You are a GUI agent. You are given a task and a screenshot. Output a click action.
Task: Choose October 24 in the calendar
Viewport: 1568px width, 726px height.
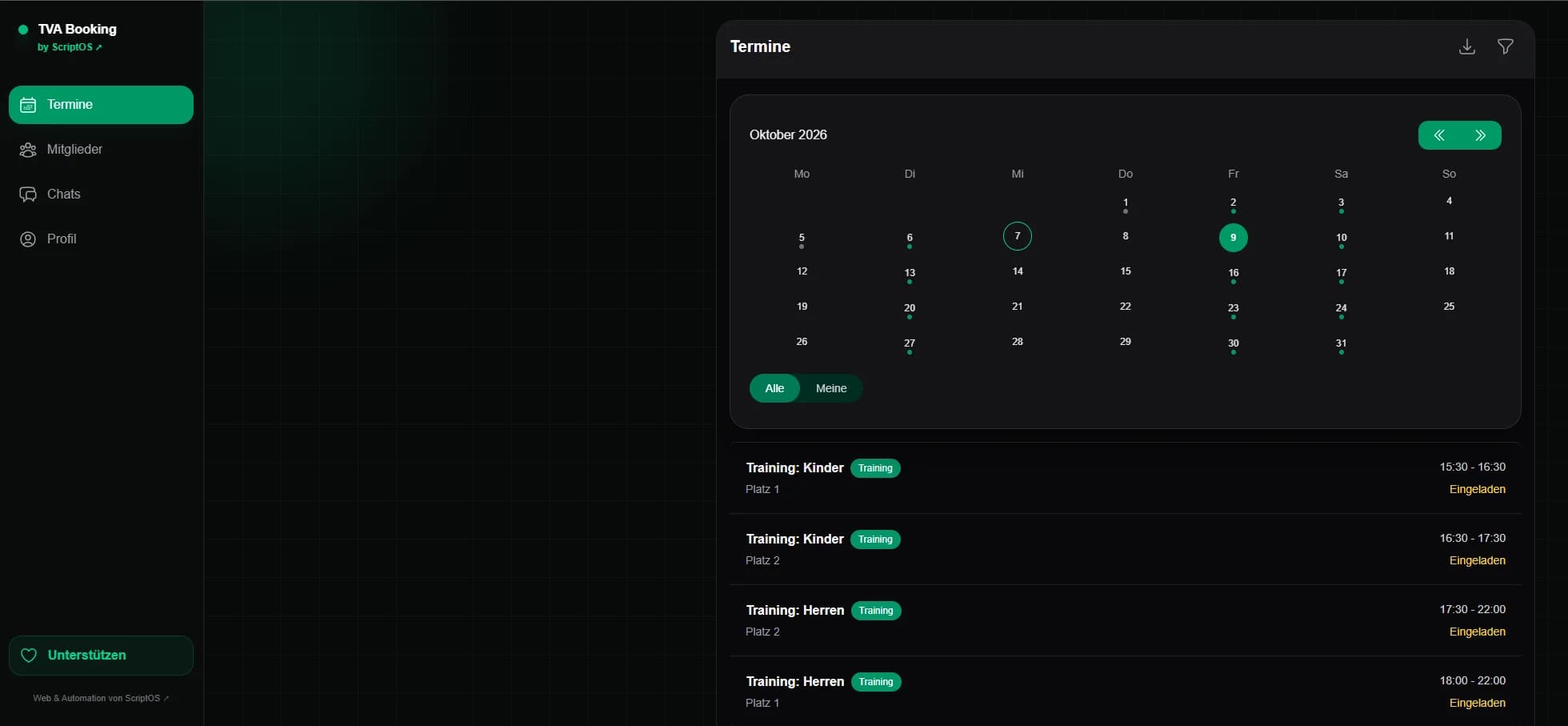click(x=1342, y=309)
